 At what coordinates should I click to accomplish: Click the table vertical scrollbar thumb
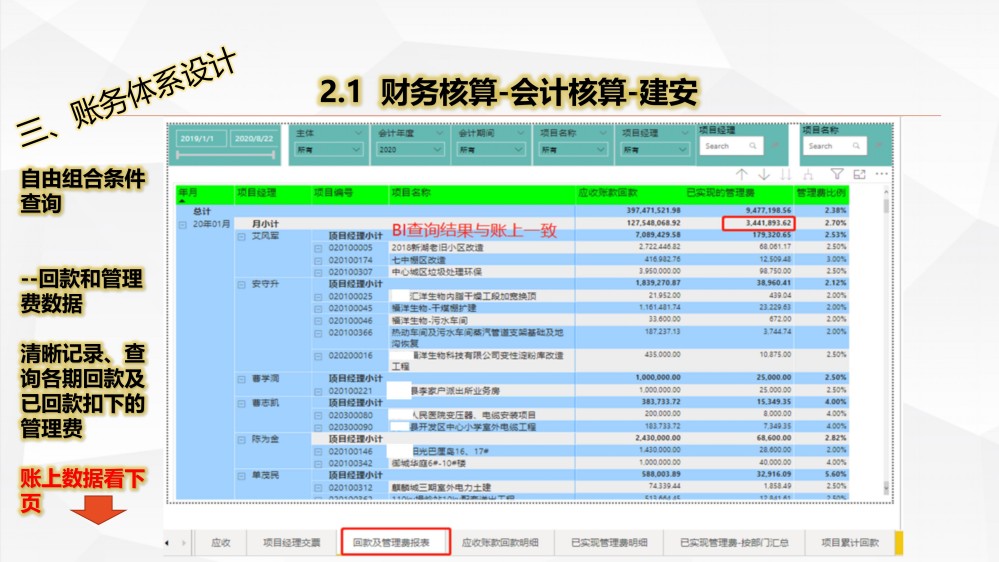click(886, 206)
